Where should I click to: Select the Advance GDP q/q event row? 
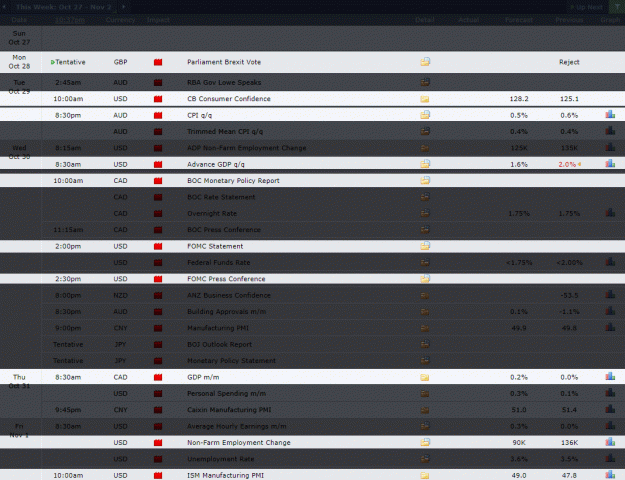coord(312,164)
